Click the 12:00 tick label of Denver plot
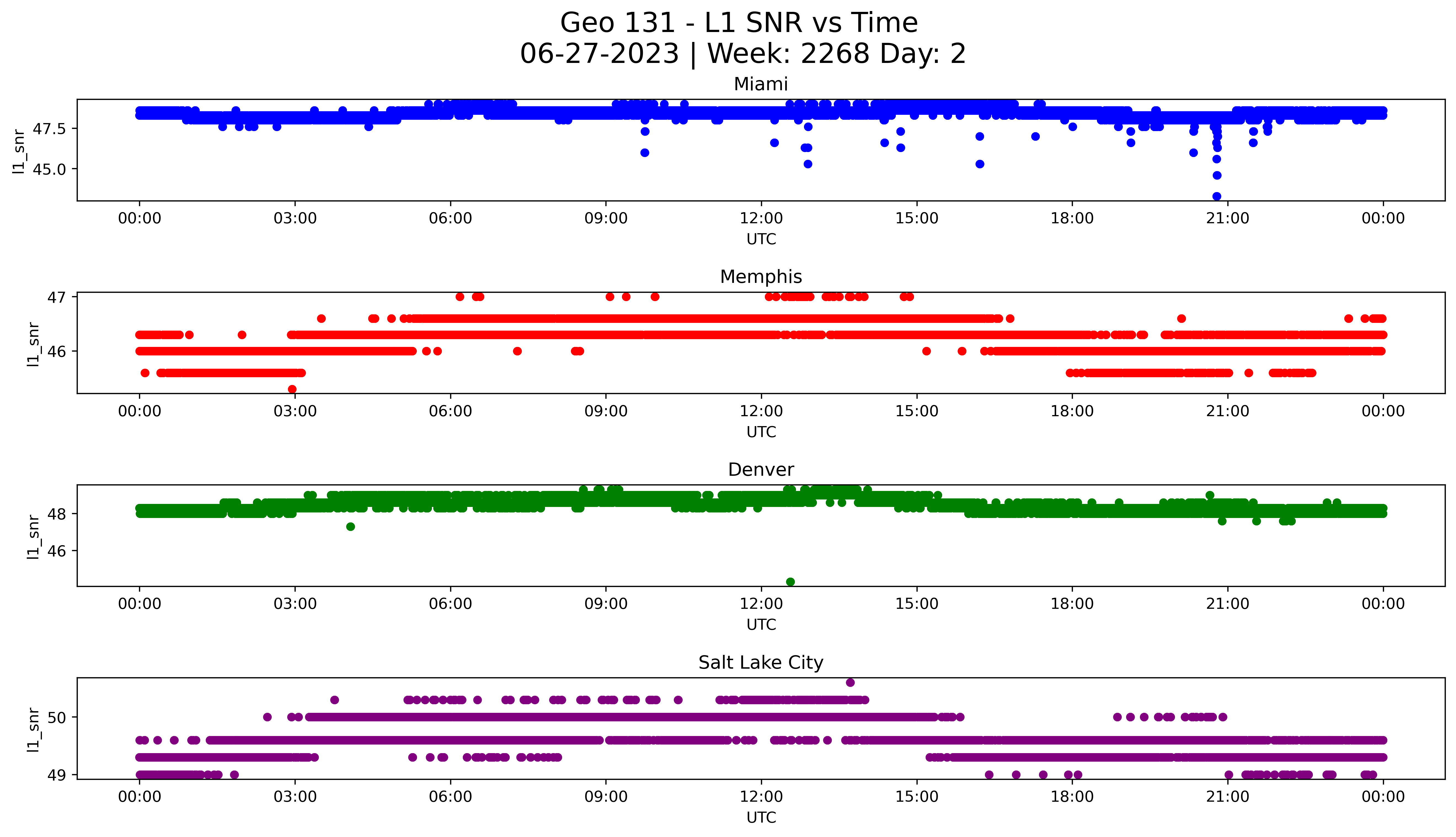 (762, 604)
